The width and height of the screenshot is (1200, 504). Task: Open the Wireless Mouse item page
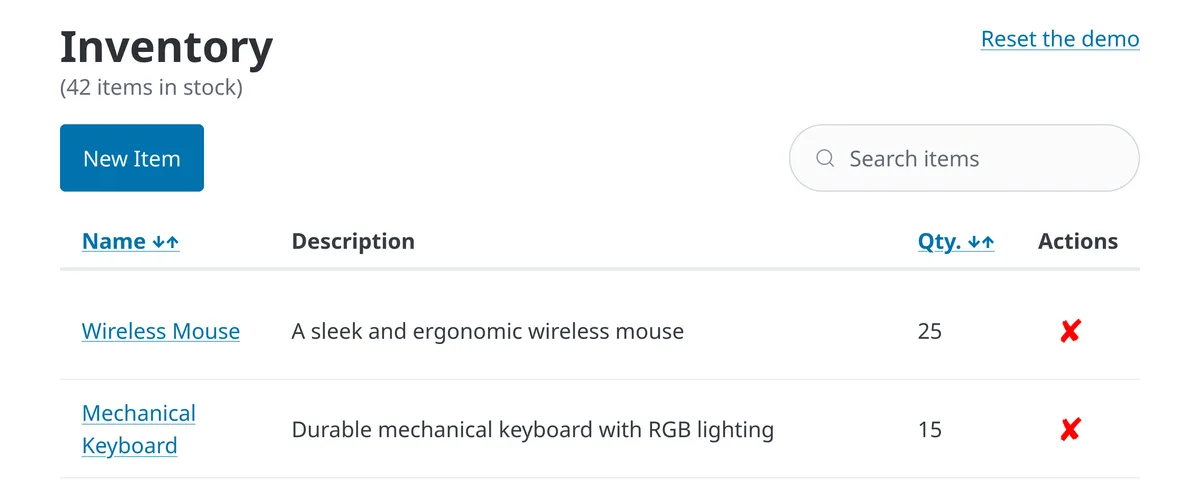click(161, 331)
